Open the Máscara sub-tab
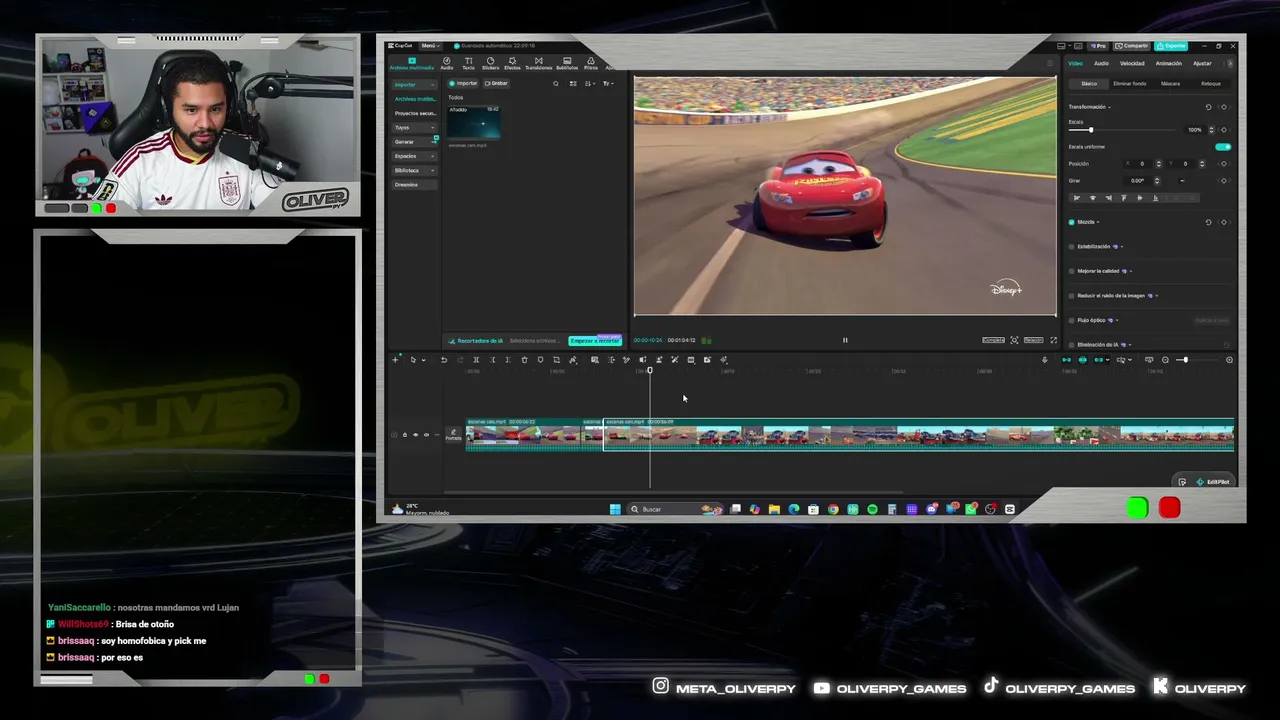 [x=1170, y=84]
